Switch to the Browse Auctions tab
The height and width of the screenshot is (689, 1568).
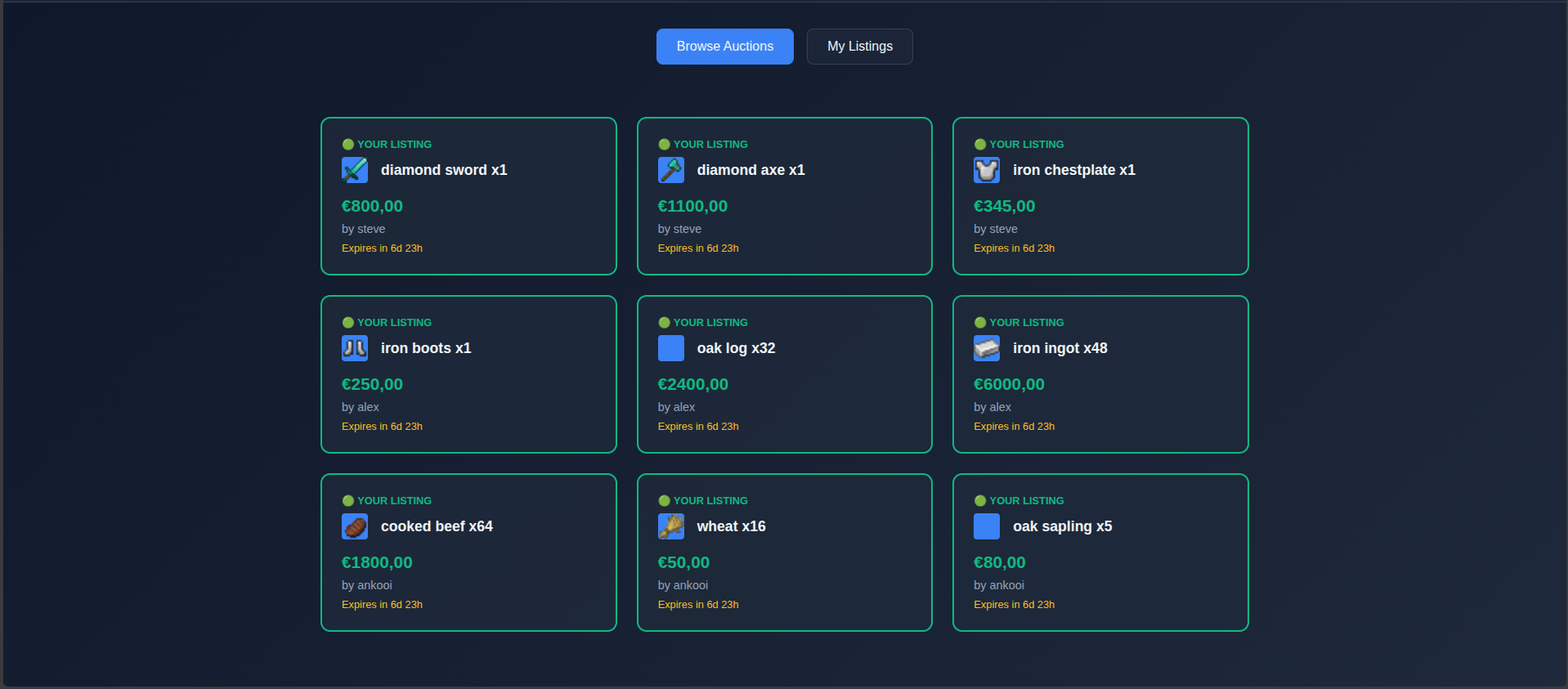(725, 47)
